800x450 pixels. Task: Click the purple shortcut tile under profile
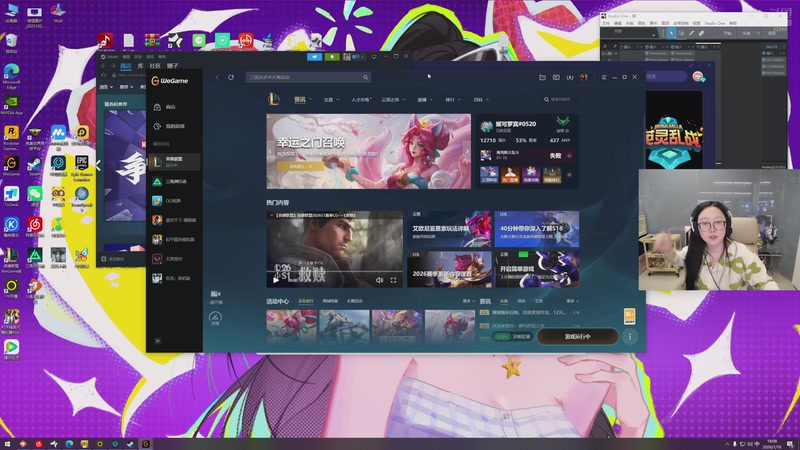[x=531, y=174]
